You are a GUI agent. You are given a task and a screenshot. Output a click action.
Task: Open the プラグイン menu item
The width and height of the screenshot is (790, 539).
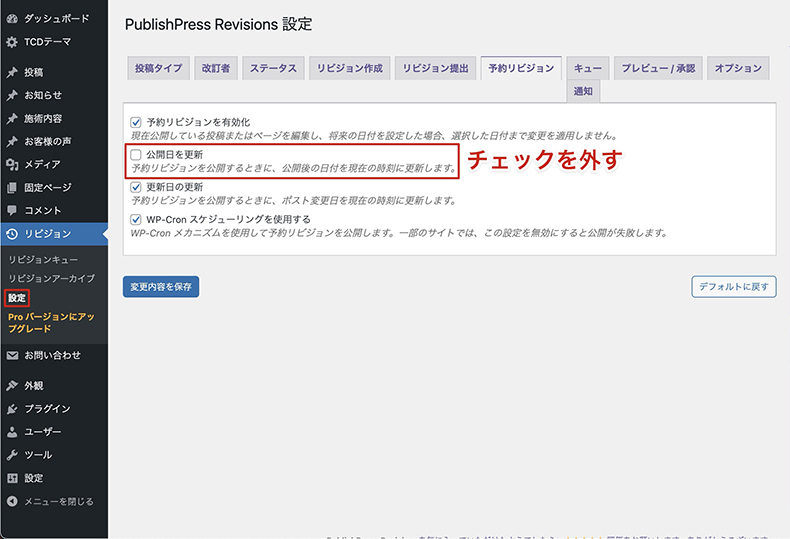point(54,409)
